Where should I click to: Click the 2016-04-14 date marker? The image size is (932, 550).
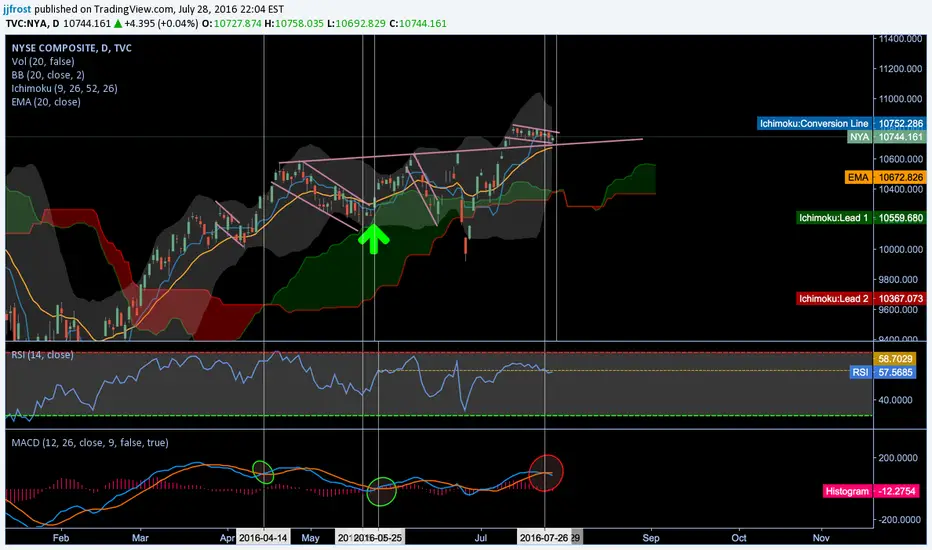pyautogui.click(x=263, y=538)
